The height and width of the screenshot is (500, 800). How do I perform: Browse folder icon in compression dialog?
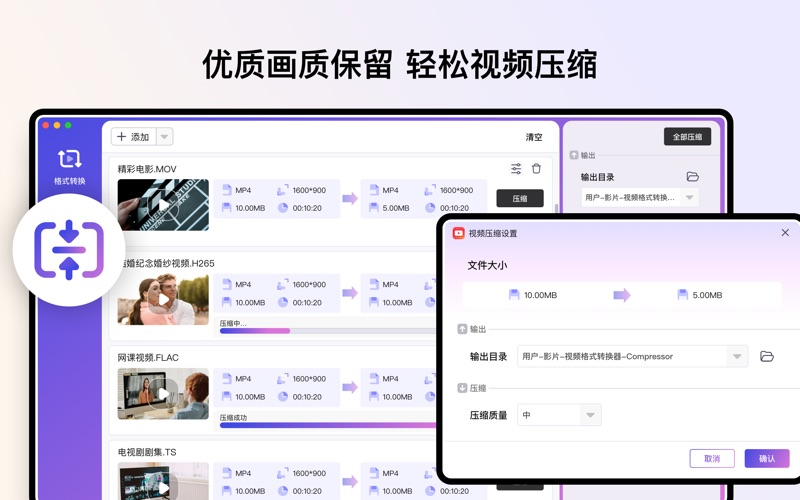pos(767,356)
